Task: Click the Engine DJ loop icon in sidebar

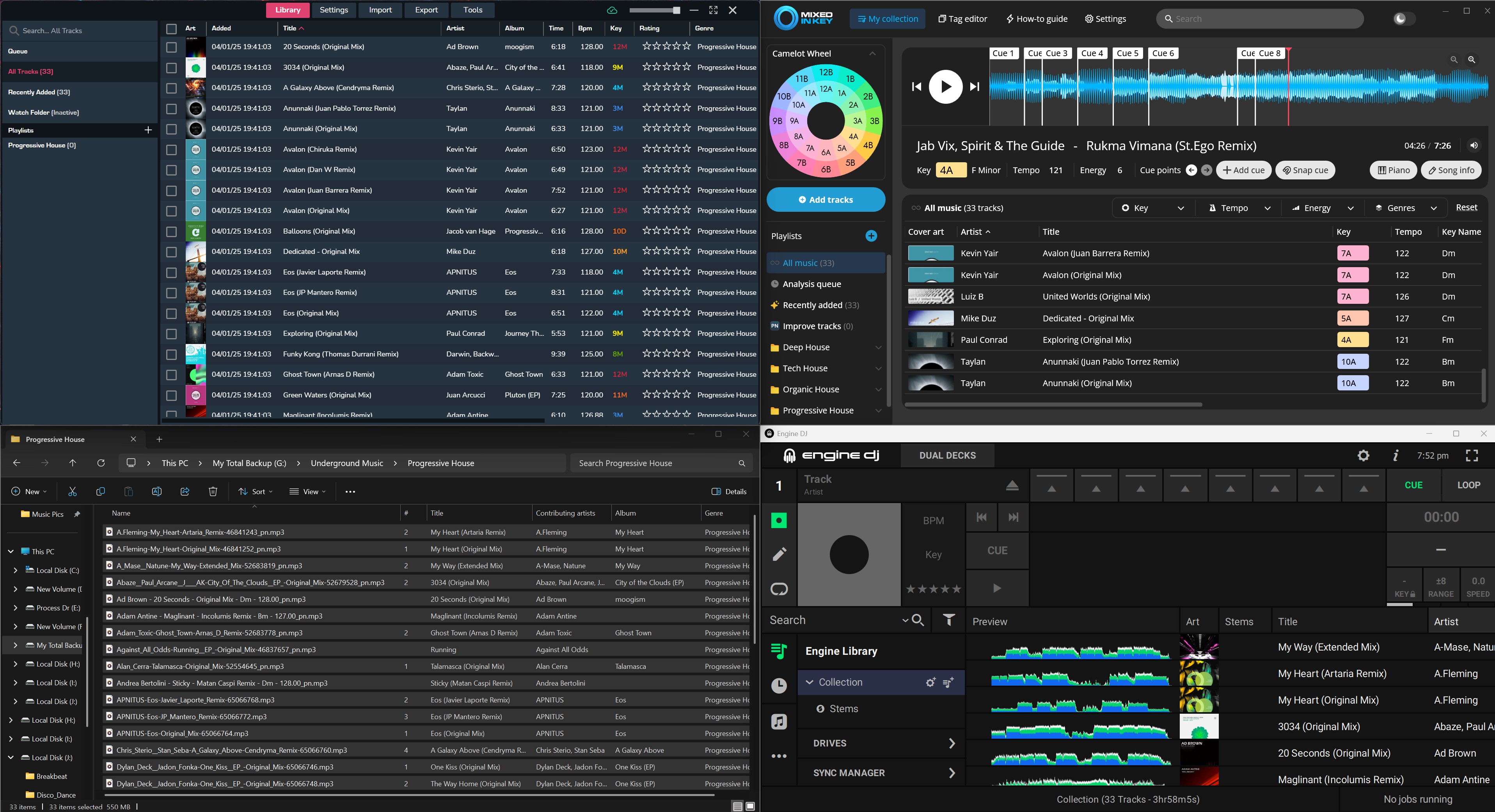Action: coord(779,589)
